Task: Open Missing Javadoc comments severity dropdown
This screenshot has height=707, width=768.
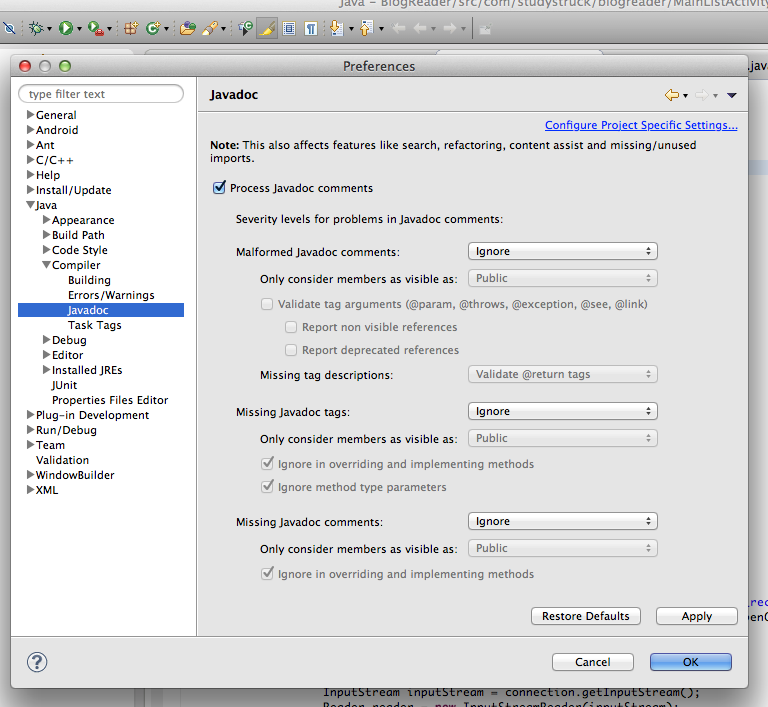Action: pos(562,522)
